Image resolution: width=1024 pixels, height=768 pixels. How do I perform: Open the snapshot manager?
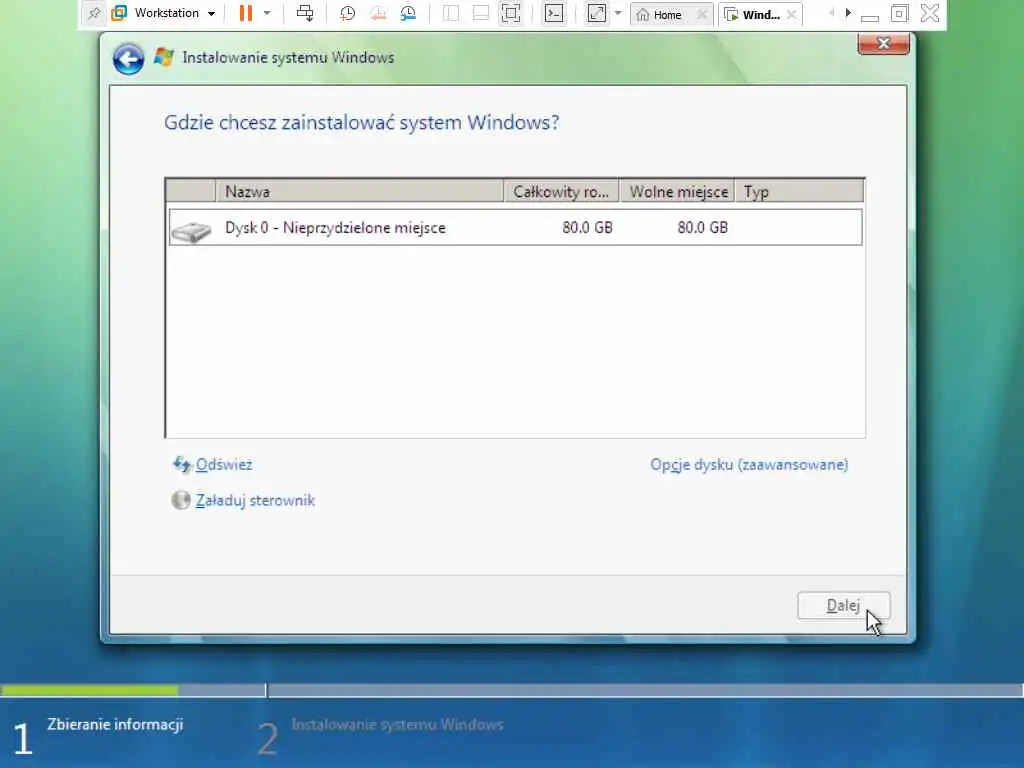pyautogui.click(x=409, y=13)
